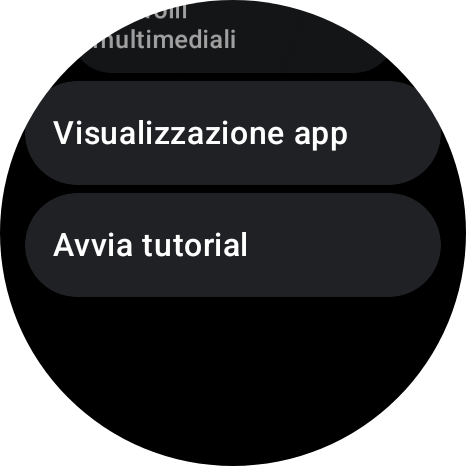Choose the app view option
The height and width of the screenshot is (466, 466).
pos(233,133)
